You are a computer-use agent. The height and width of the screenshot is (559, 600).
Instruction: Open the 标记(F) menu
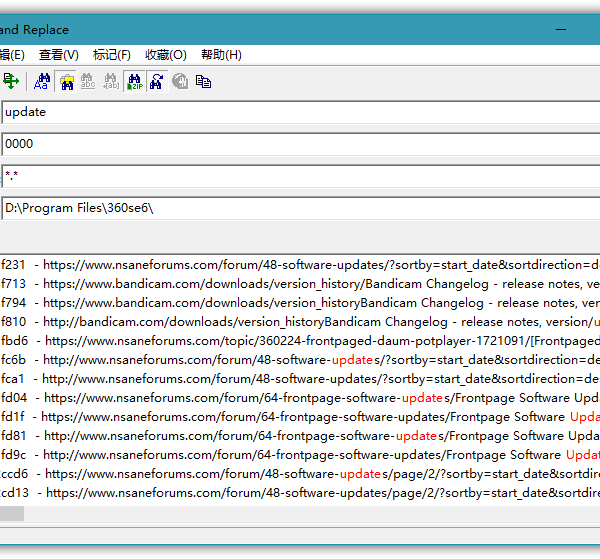pos(111,55)
